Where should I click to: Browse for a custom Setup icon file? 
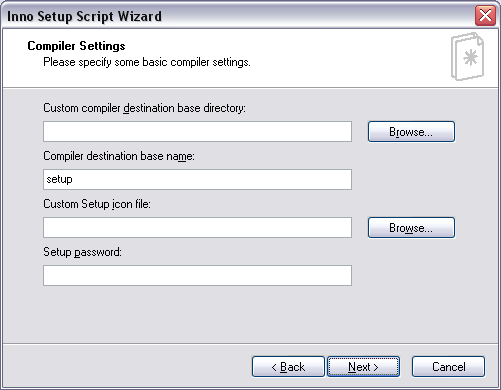click(411, 228)
